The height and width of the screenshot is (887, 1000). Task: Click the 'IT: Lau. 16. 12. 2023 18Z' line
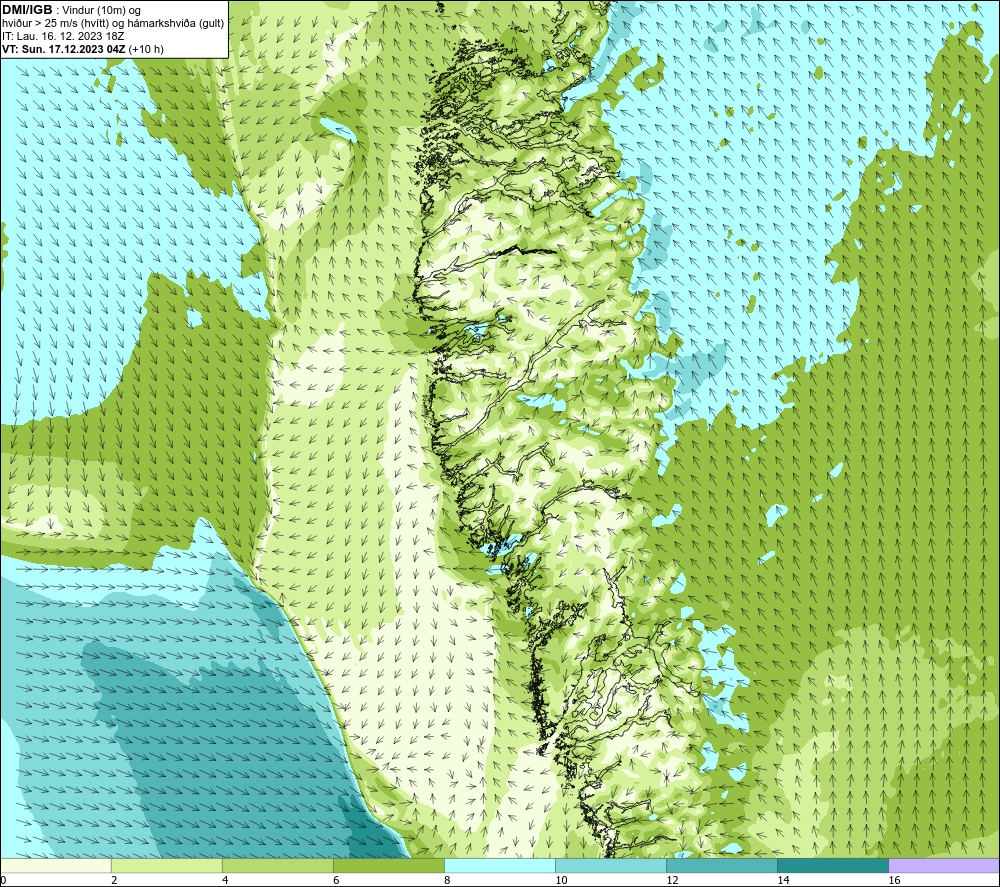click(x=62, y=36)
